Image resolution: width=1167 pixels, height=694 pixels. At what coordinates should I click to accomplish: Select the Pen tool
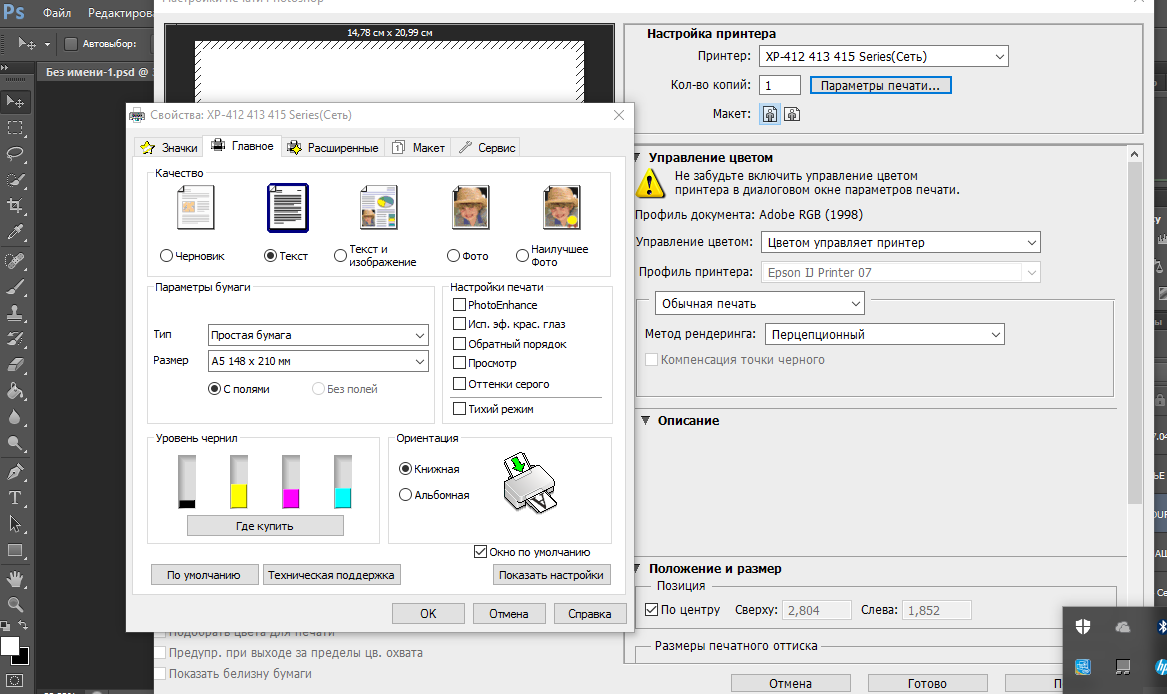[x=15, y=472]
